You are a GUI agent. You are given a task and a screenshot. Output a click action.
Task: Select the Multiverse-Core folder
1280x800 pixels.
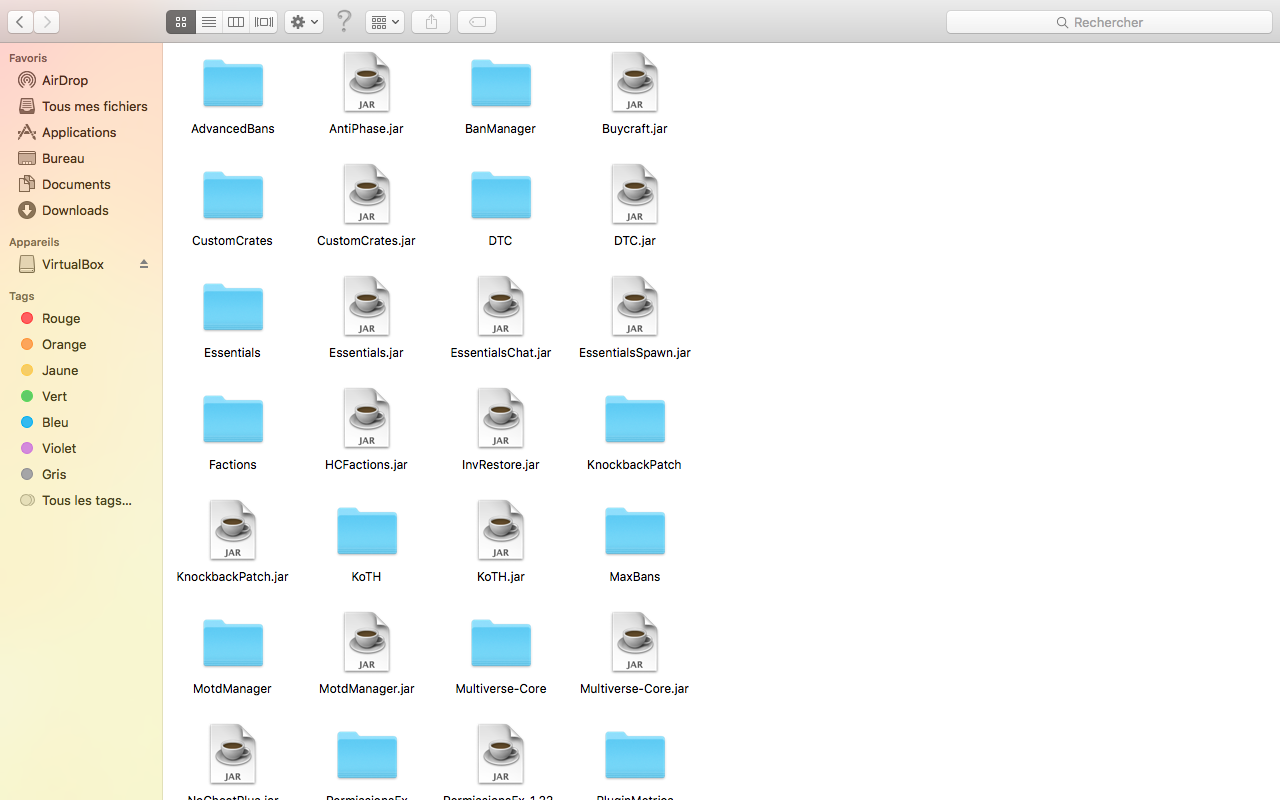tap(501, 655)
